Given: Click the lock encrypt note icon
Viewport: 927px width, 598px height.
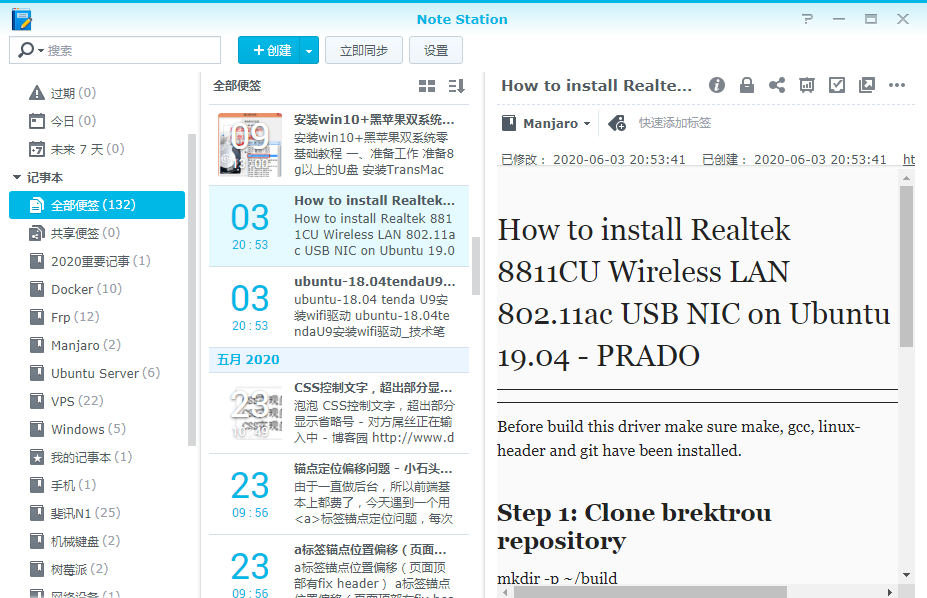Looking at the screenshot, I should point(747,86).
